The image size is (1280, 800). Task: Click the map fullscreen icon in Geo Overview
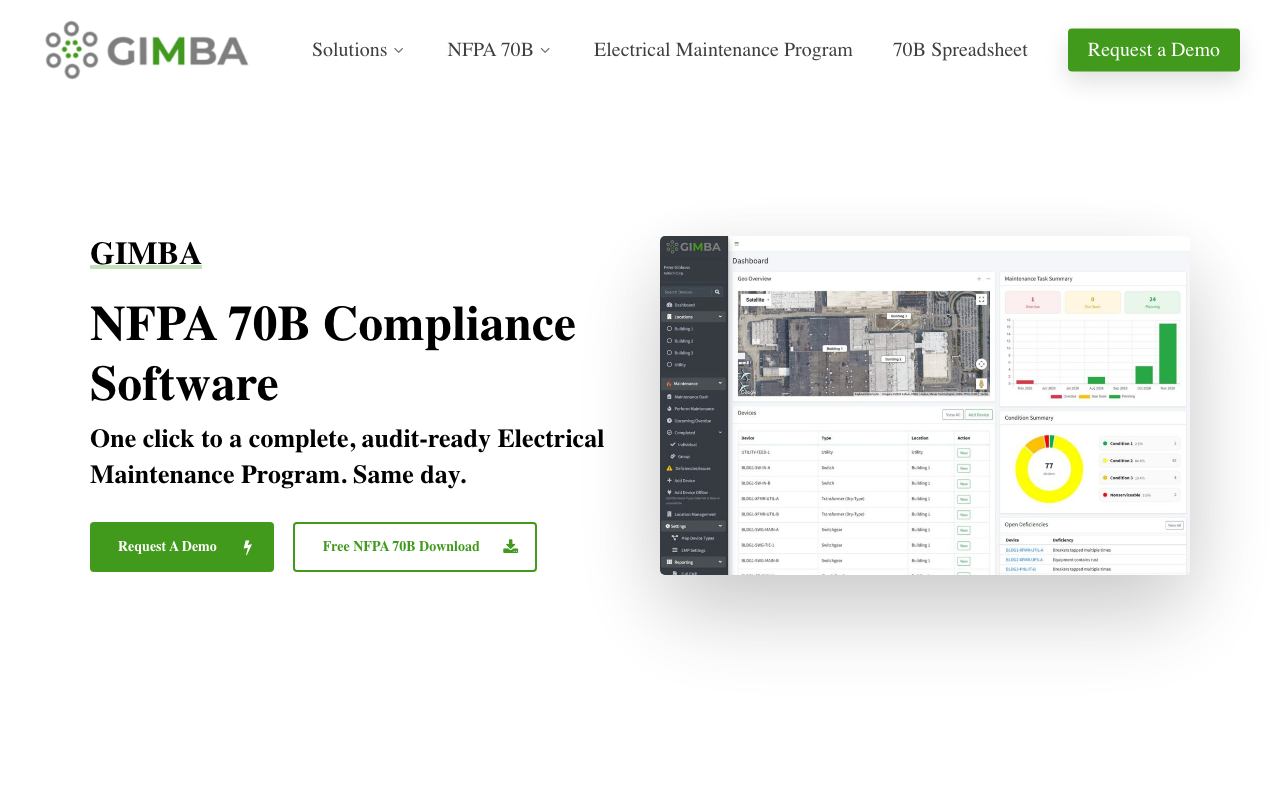point(981,299)
